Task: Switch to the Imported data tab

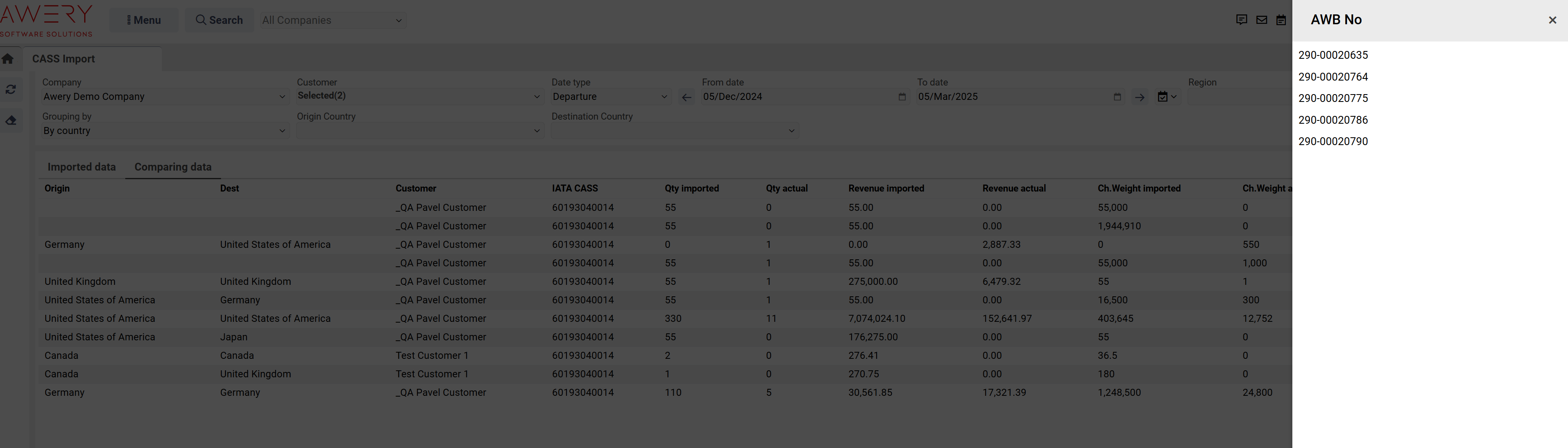Action: tap(82, 167)
